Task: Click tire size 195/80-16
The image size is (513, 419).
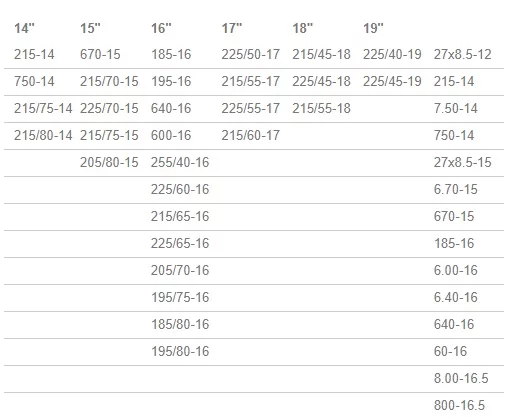Action: [180, 351]
